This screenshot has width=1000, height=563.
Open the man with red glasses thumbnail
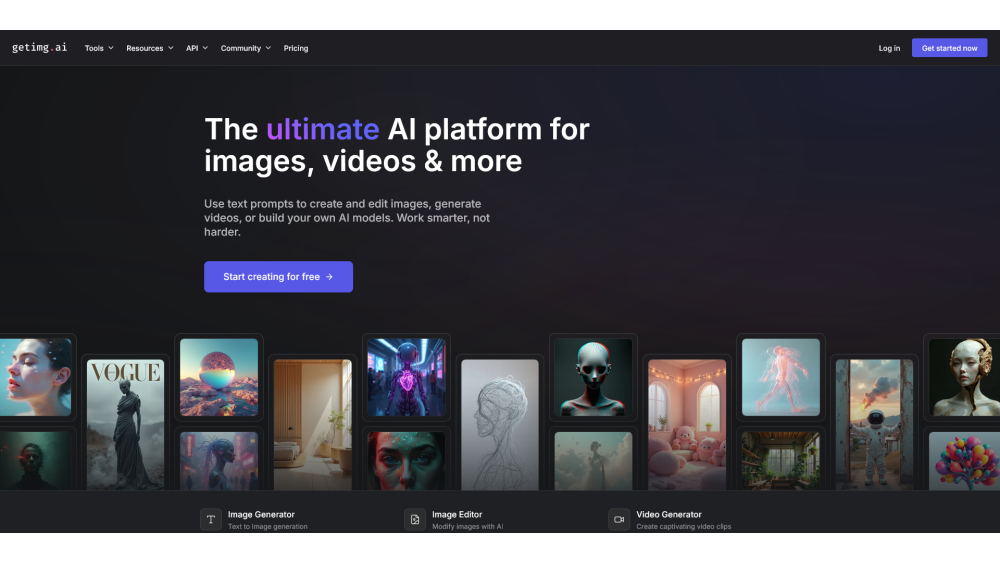[36, 461]
